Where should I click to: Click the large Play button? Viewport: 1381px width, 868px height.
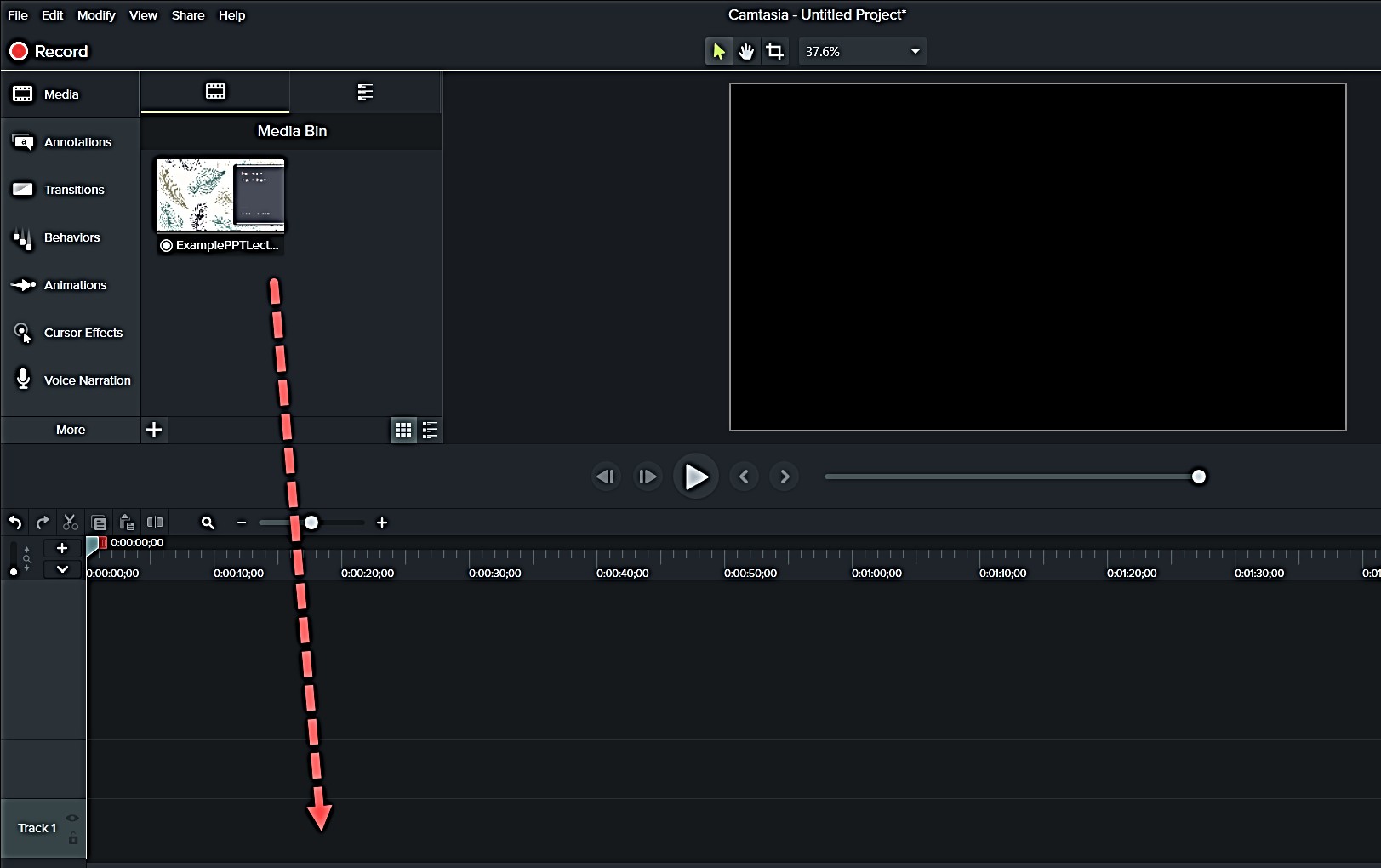[x=696, y=477]
